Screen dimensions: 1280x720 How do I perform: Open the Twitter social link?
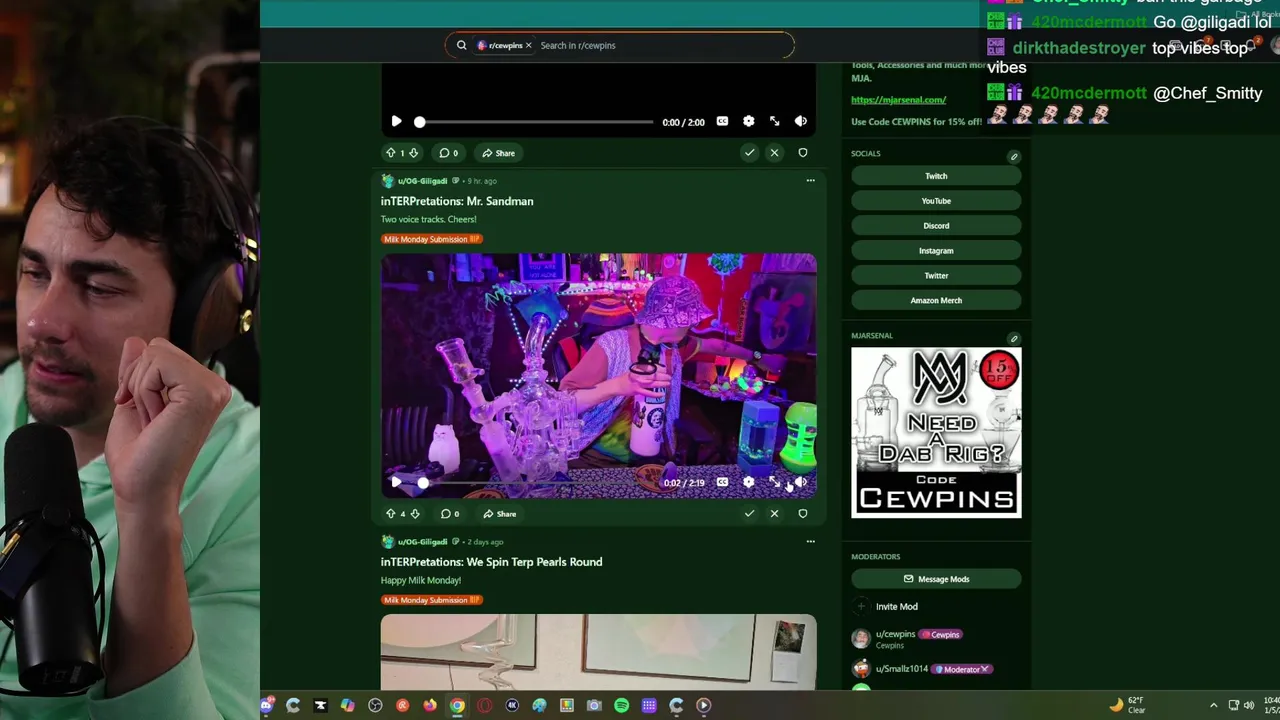[x=936, y=276]
